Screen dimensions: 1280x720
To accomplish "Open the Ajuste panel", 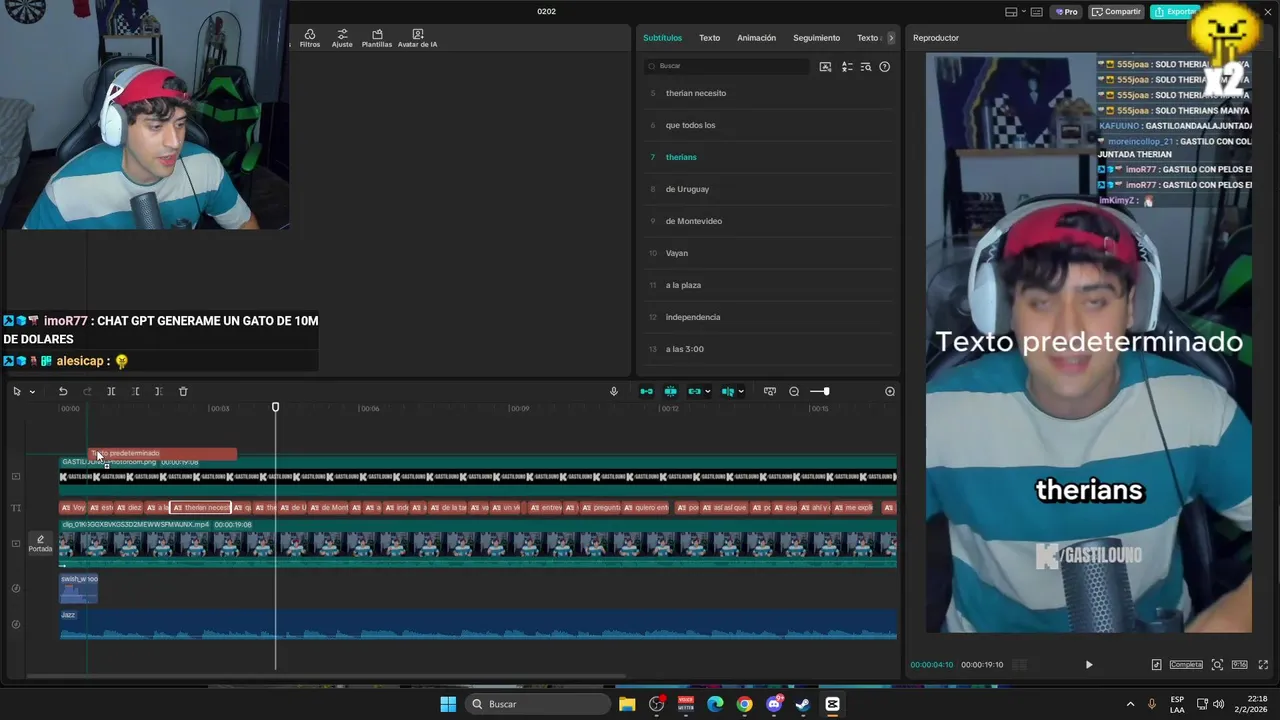I will tap(342, 38).
